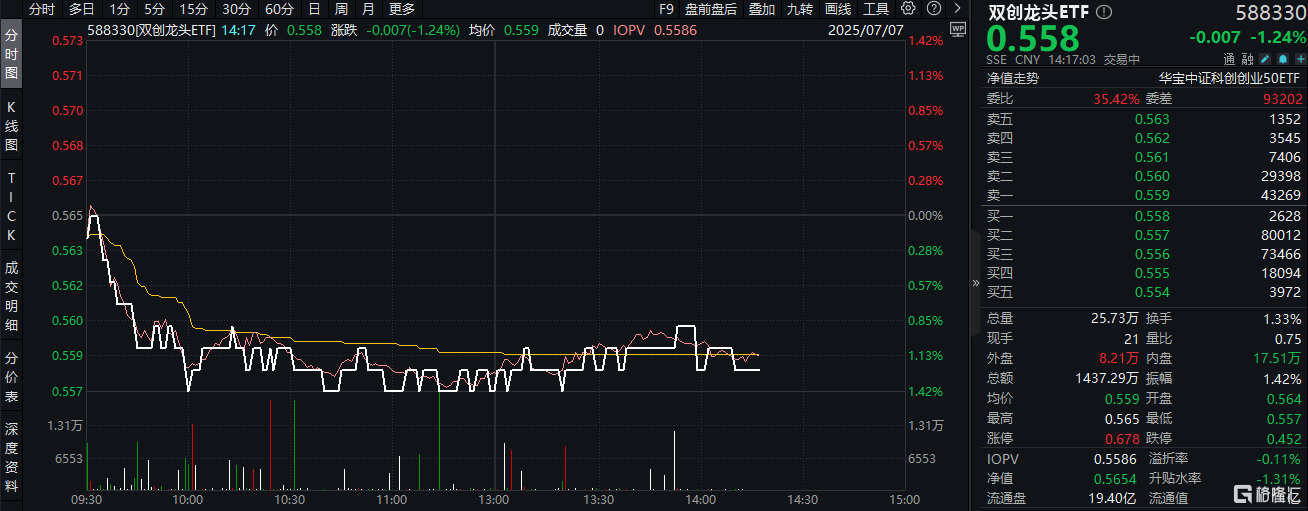Click the 13:00 time axis marker

click(x=494, y=498)
